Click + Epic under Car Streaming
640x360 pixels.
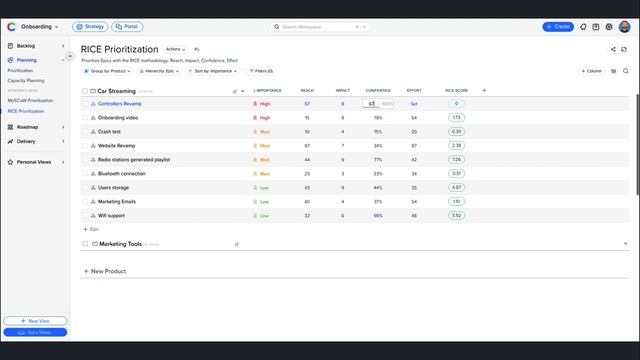click(x=91, y=229)
